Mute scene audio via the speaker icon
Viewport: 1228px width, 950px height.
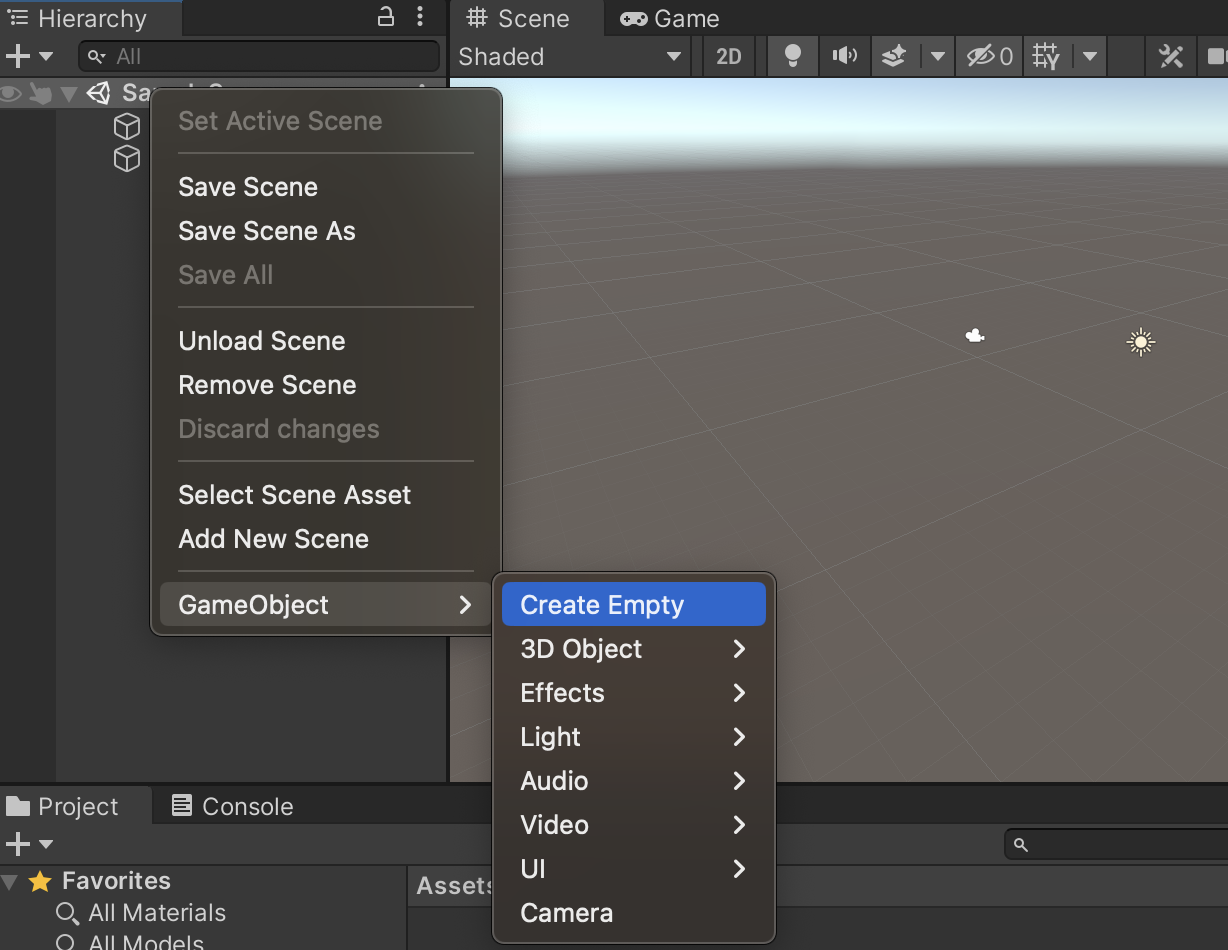tap(844, 56)
